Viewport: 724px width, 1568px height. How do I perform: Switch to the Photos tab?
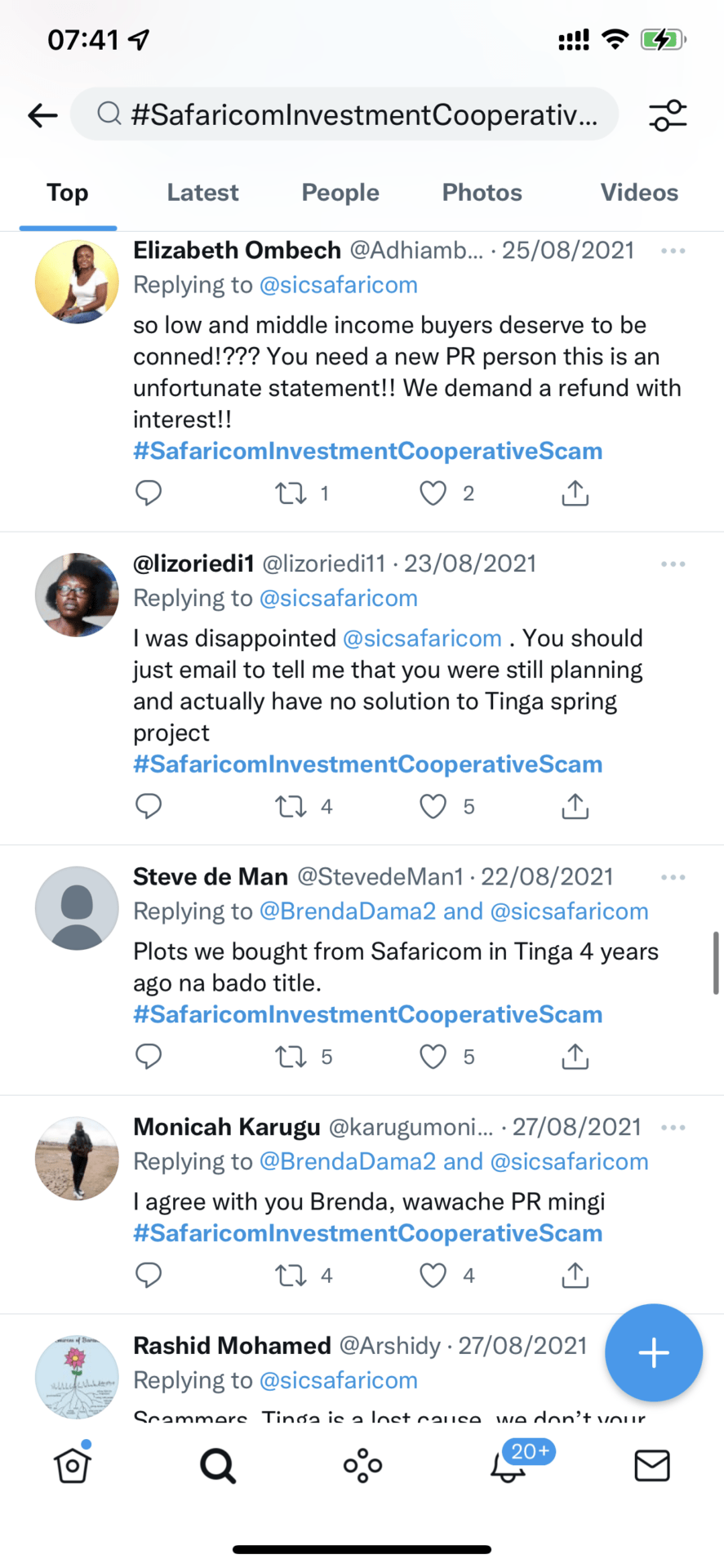click(x=482, y=193)
